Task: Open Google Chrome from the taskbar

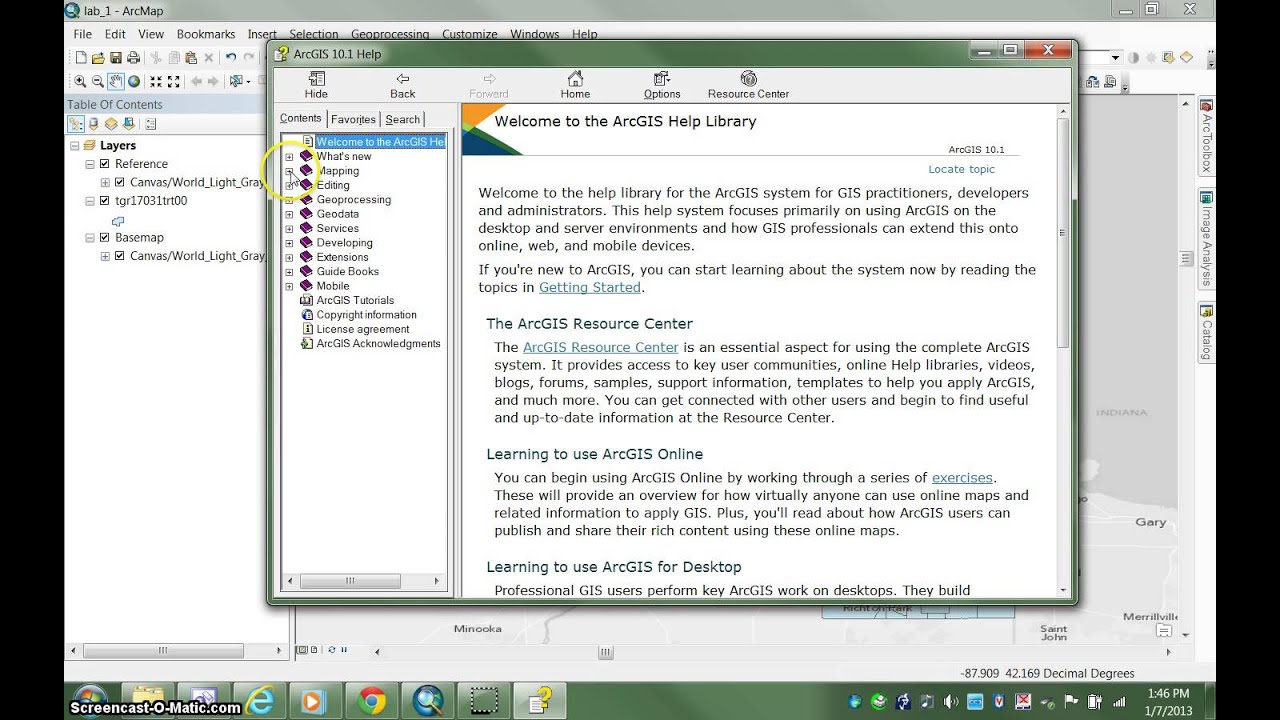Action: [x=371, y=701]
